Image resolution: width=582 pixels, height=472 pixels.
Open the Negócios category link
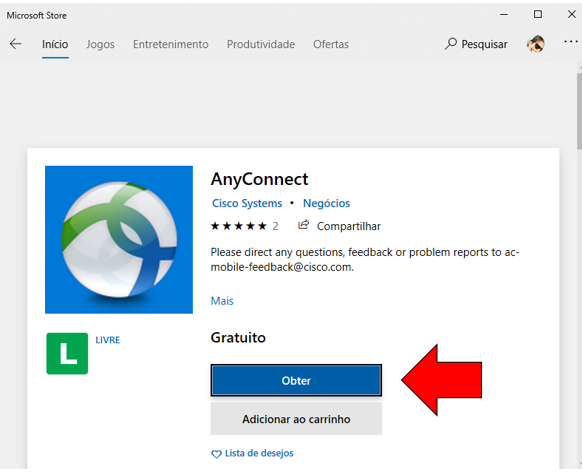coord(326,203)
